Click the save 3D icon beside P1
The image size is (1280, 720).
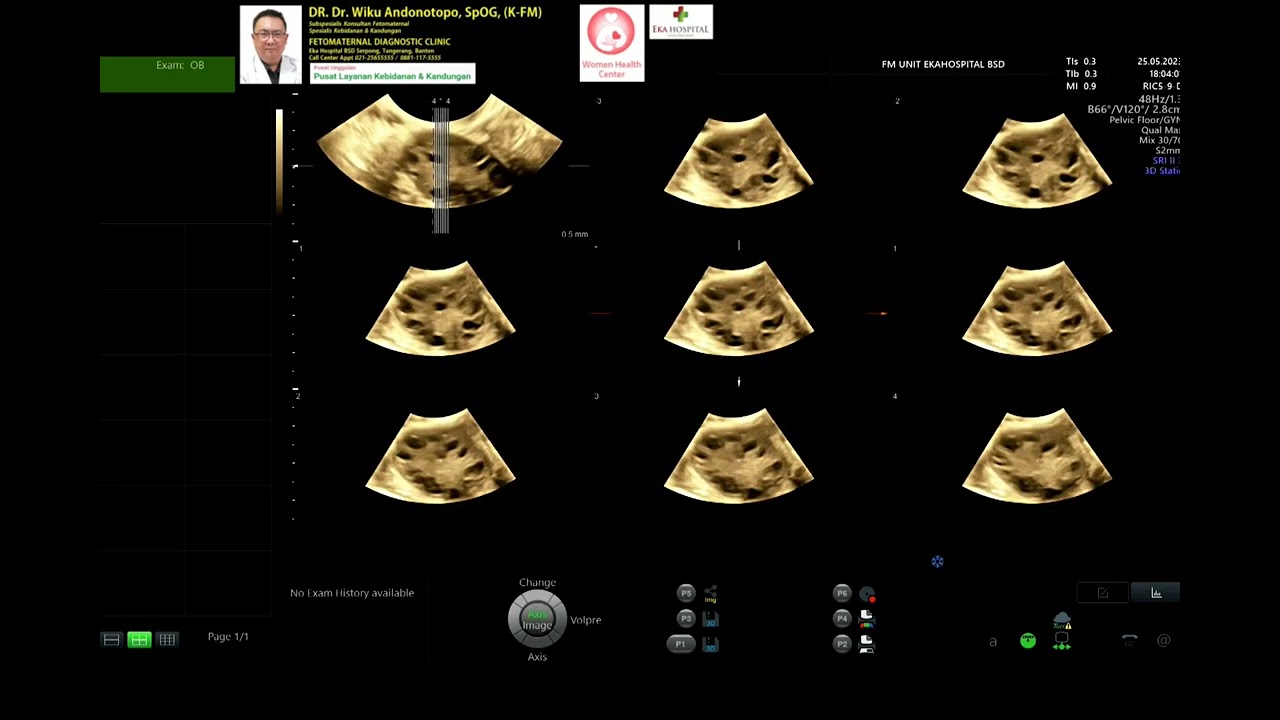click(x=711, y=645)
